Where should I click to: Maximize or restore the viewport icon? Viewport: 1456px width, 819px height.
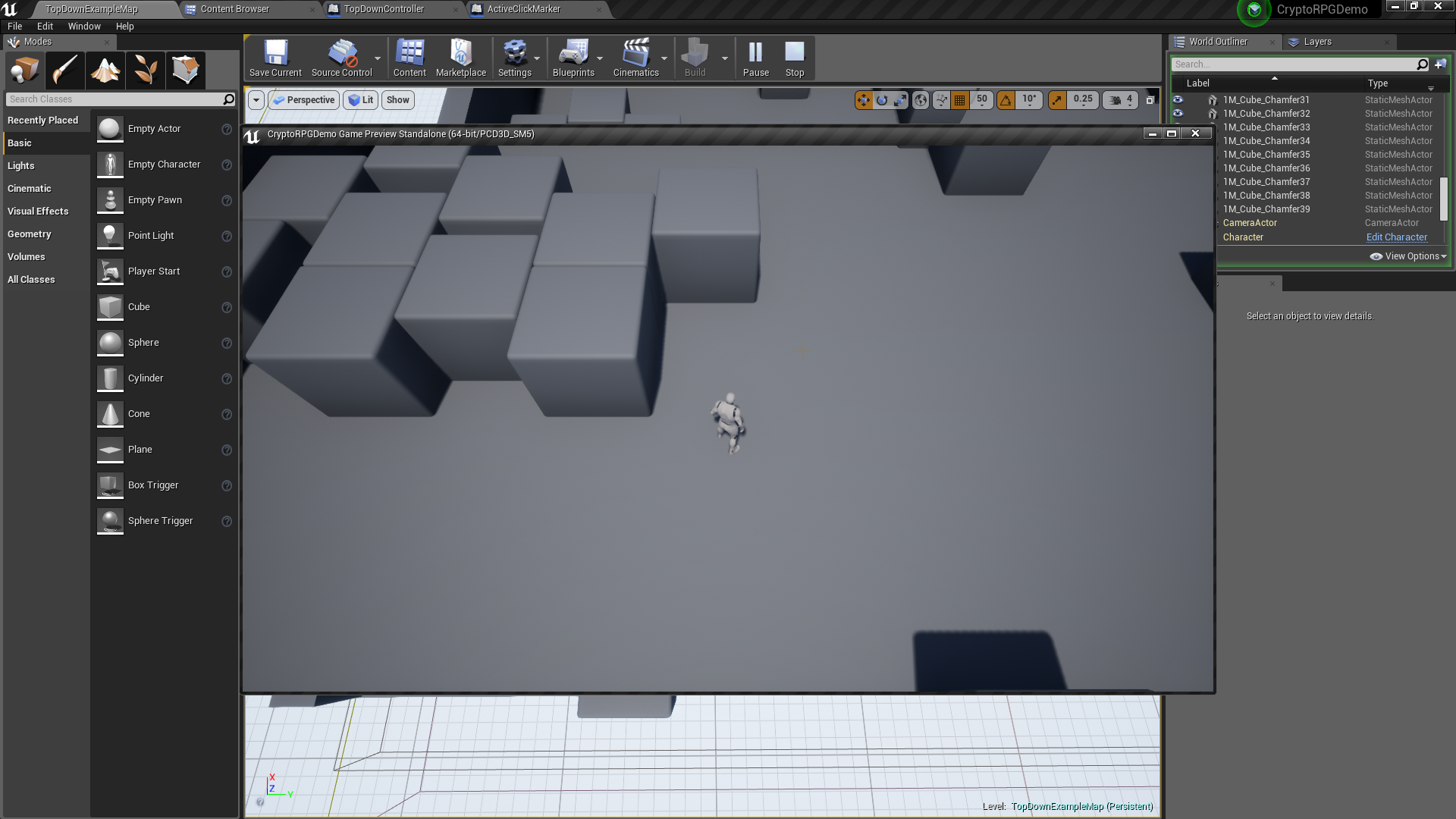click(1150, 100)
